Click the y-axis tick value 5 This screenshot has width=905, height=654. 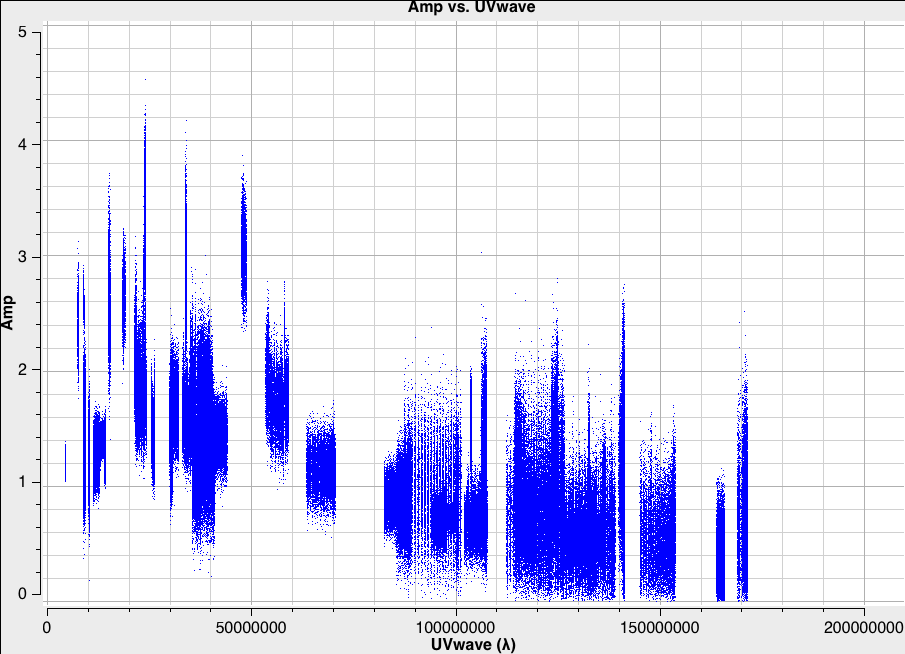click(x=23, y=32)
